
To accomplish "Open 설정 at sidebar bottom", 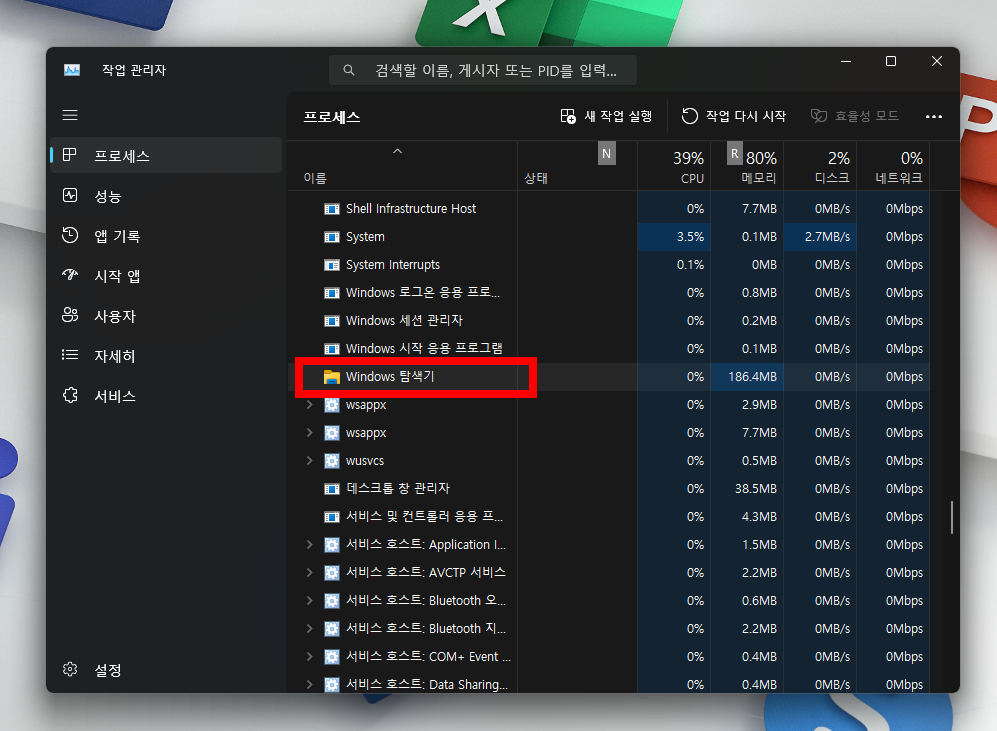I will (x=166, y=670).
